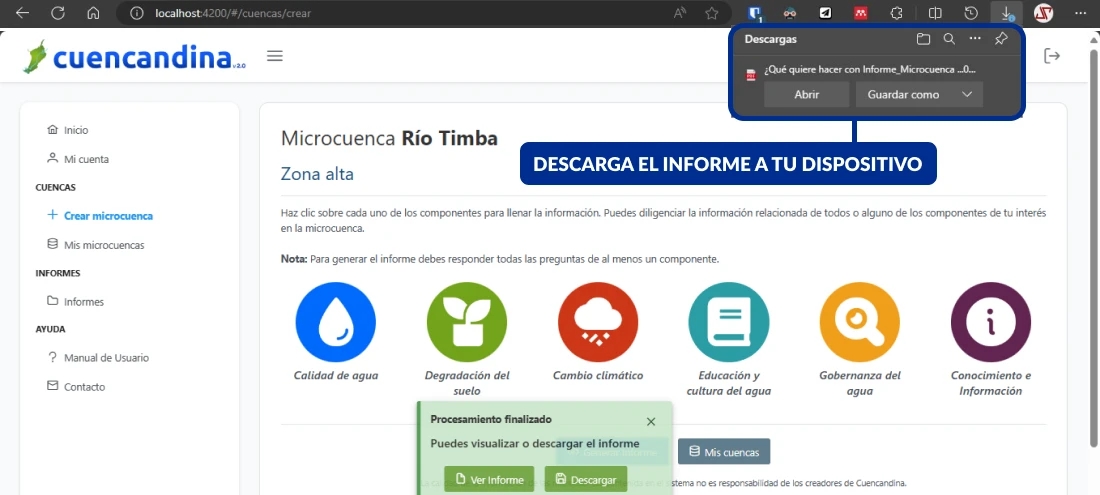1100x495 pixels.
Task: Search downloads with the magnifier icon
Action: (x=949, y=39)
